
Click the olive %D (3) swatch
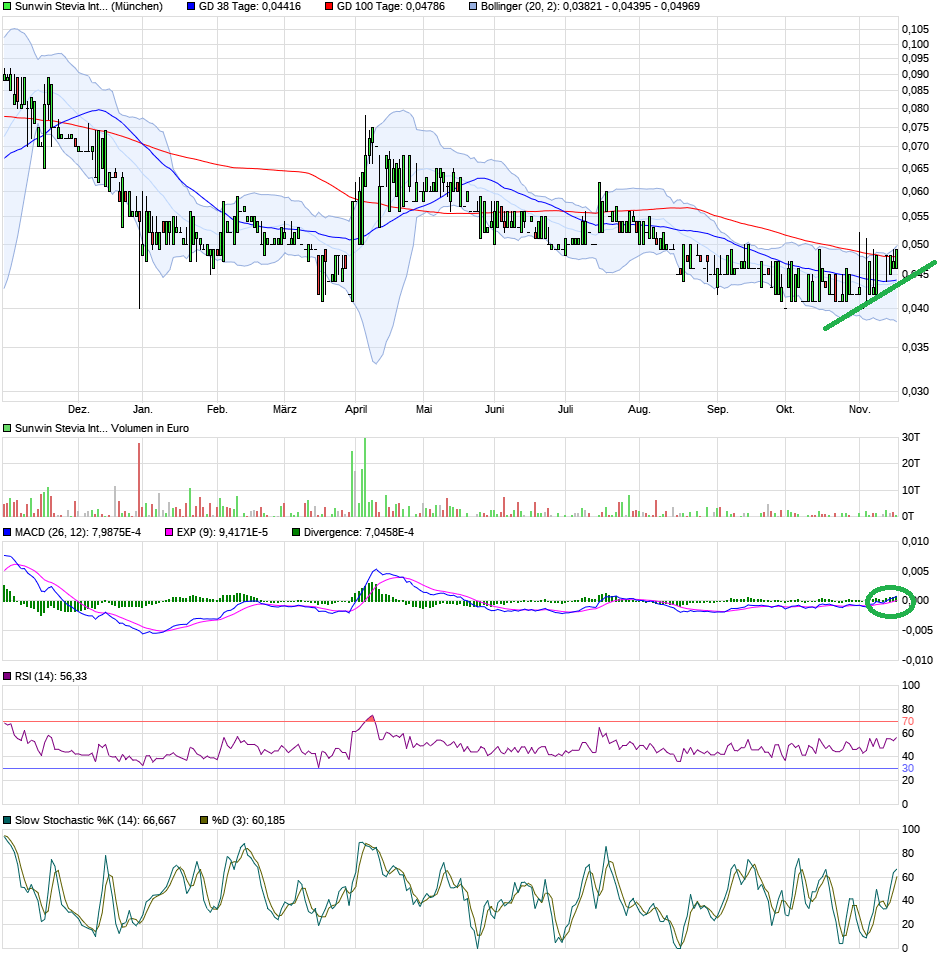coord(205,821)
